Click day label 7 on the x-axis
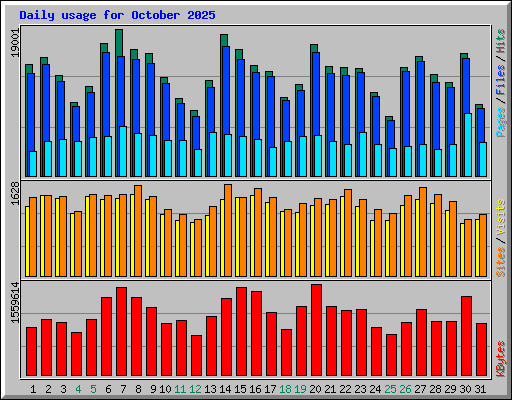This screenshot has width=512, height=400. tap(123, 389)
